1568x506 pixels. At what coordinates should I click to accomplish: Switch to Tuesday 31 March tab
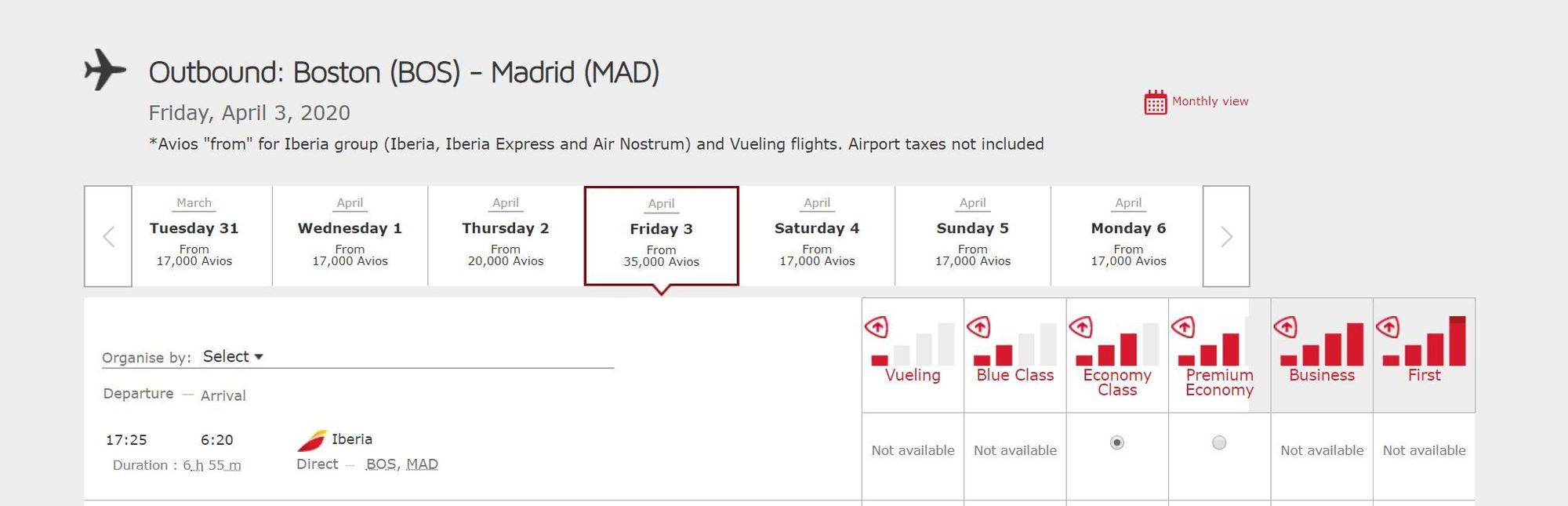tap(194, 236)
